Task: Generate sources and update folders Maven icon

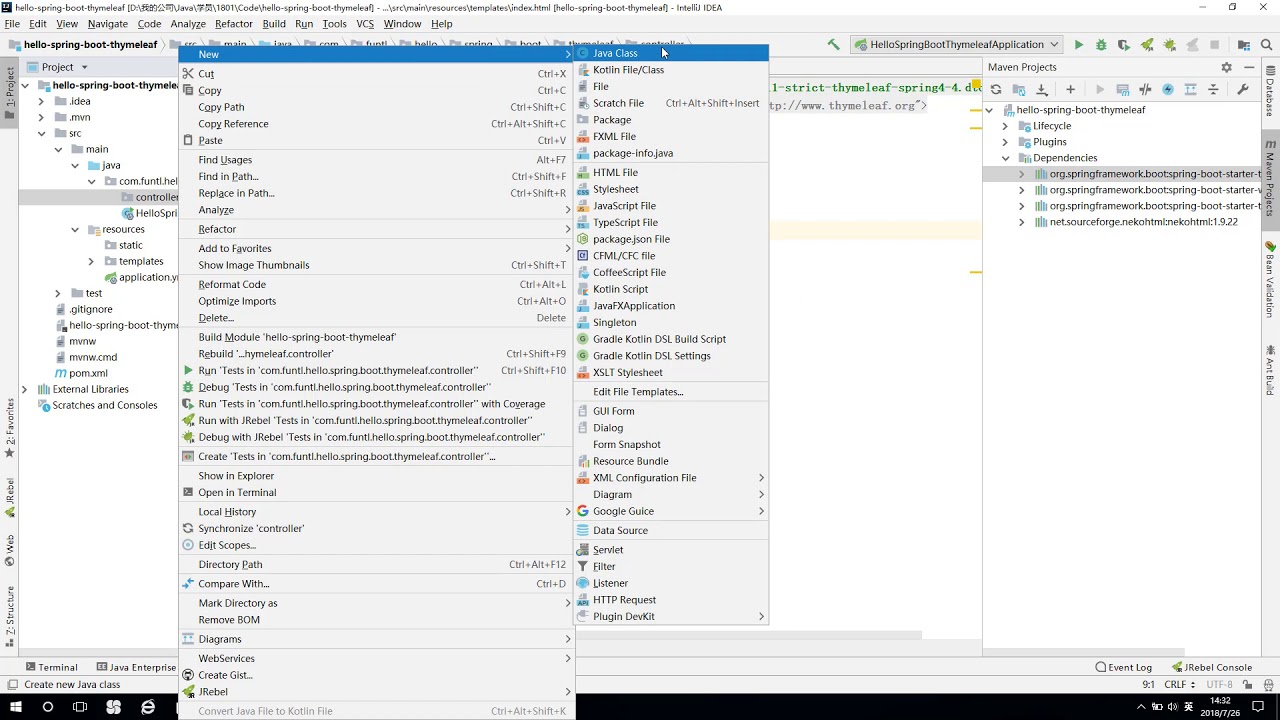Action: pyautogui.click(x=1019, y=89)
